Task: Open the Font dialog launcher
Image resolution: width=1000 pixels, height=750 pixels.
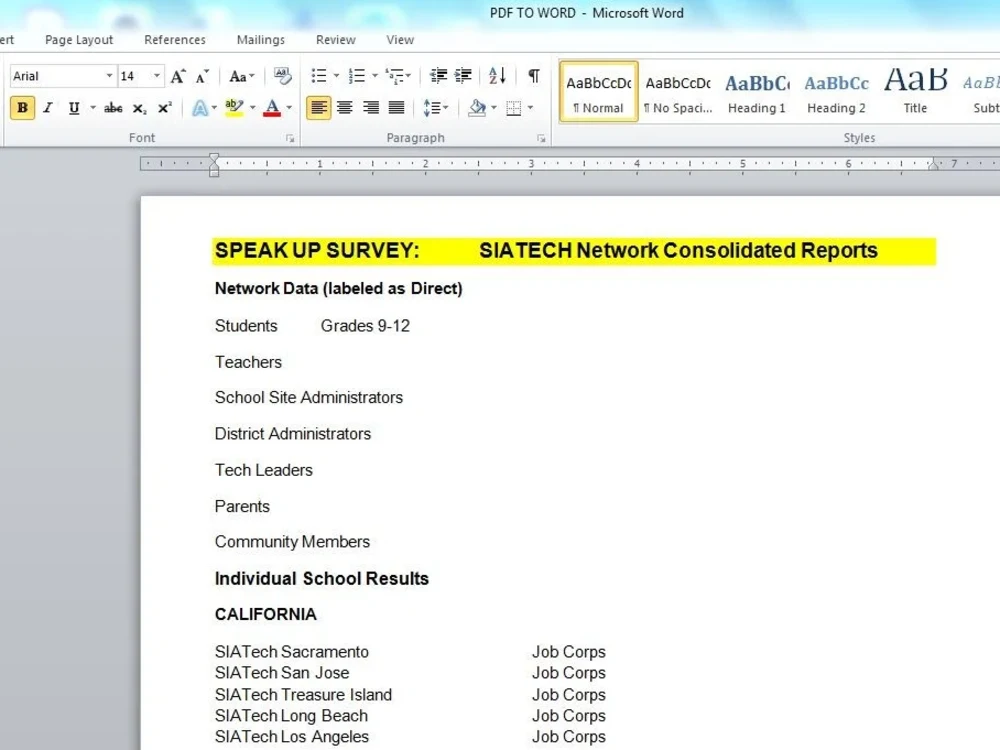Action: pyautogui.click(x=290, y=138)
